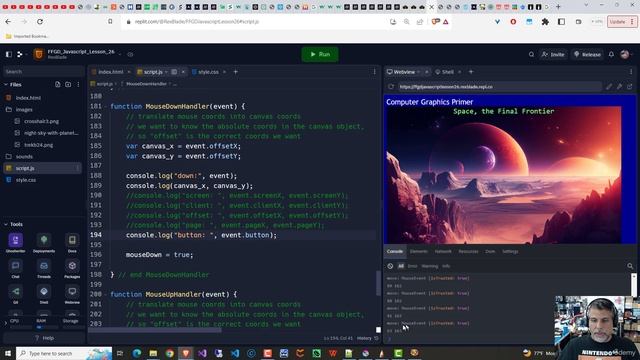The image size is (640, 360).
Task: Click editor horizontal scrollbar
Action: click(x=154, y=330)
